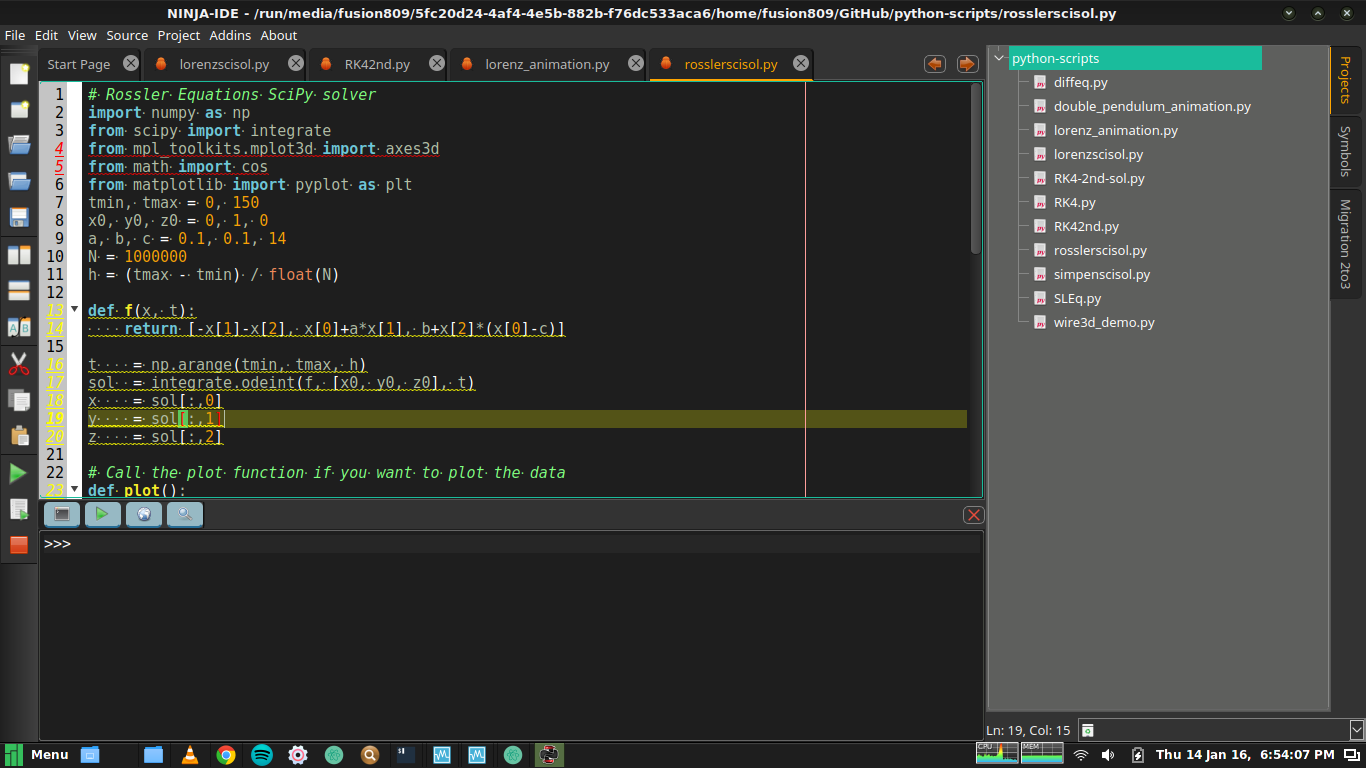Stop execution with the red square icon
The height and width of the screenshot is (768, 1366).
pyautogui.click(x=19, y=545)
